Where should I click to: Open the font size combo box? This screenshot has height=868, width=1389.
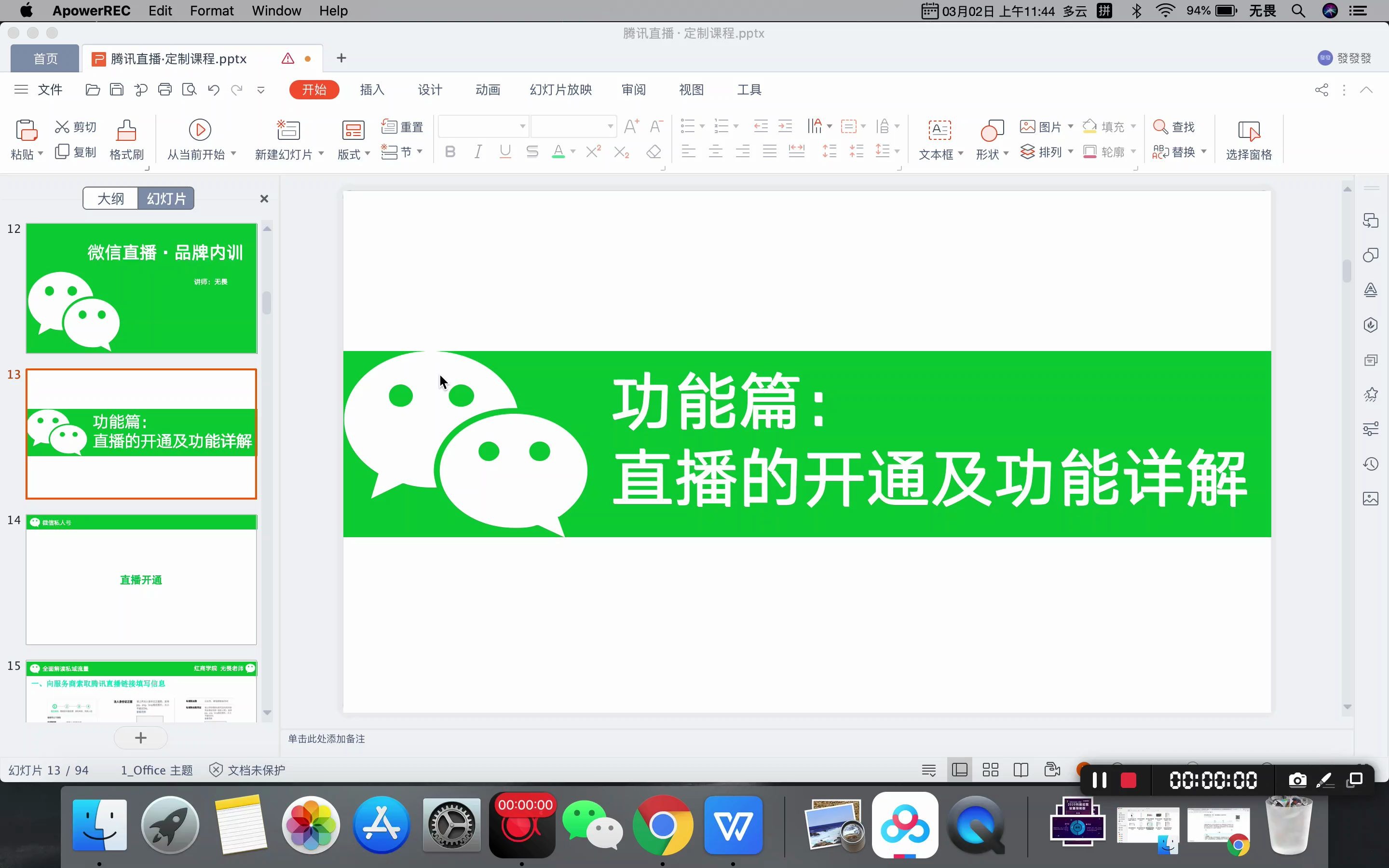(573, 126)
